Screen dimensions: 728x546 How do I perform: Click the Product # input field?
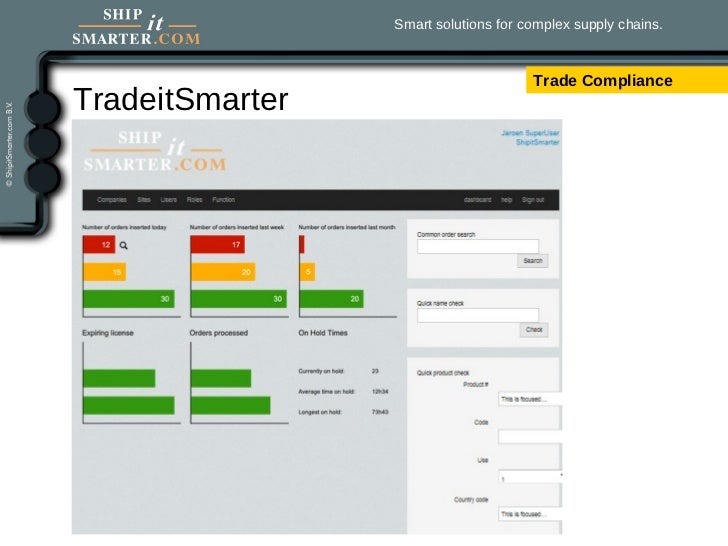[530, 399]
